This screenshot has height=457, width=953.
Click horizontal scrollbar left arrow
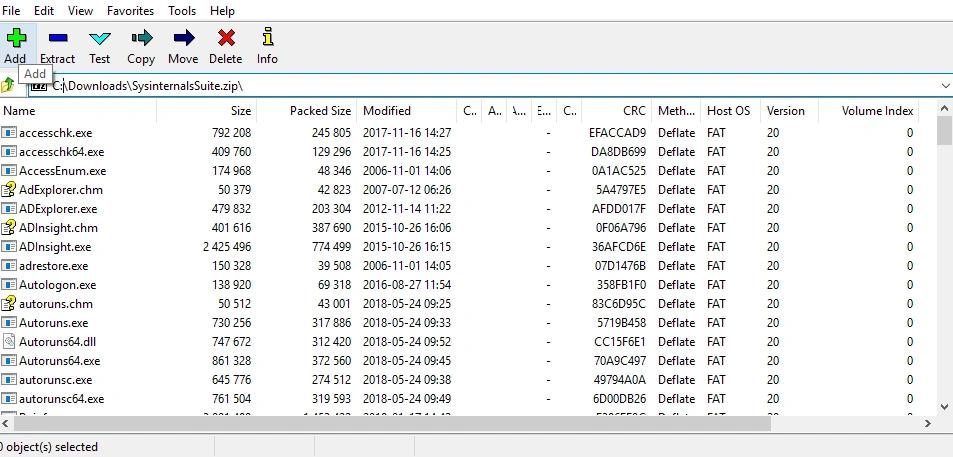(6, 423)
